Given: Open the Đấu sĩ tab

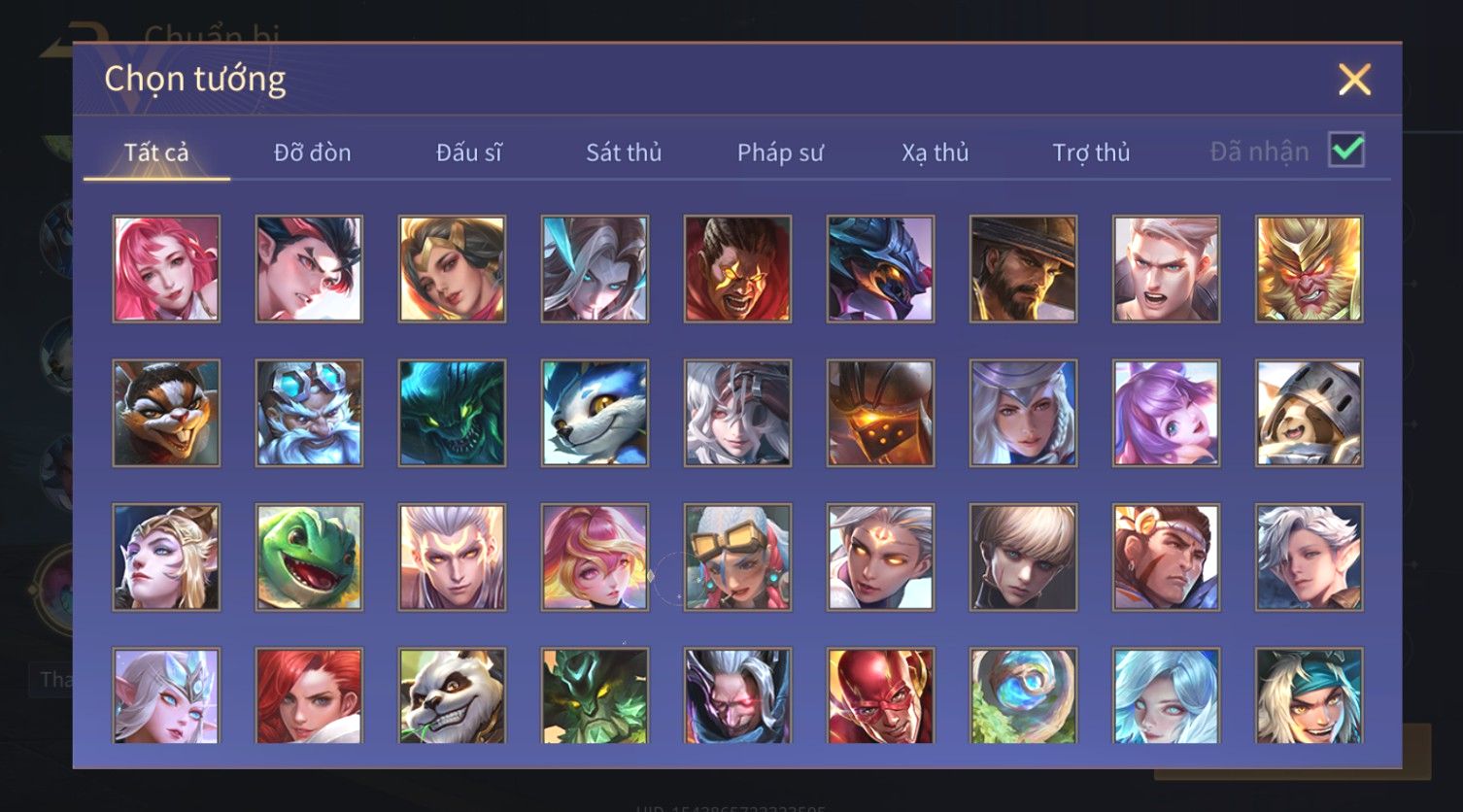Looking at the screenshot, I should coord(468,152).
